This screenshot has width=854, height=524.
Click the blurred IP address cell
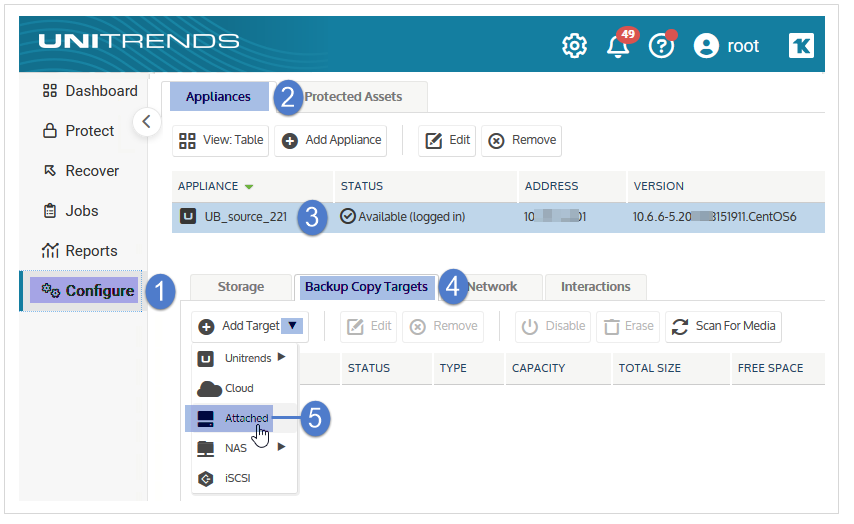555,217
